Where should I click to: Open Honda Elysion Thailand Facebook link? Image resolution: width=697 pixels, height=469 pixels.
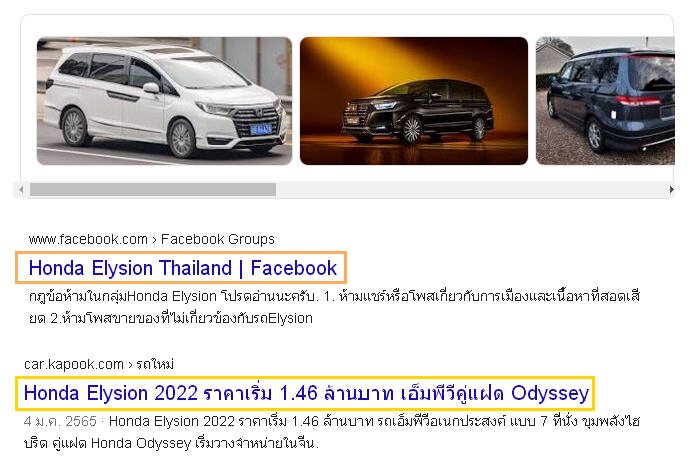point(183,268)
